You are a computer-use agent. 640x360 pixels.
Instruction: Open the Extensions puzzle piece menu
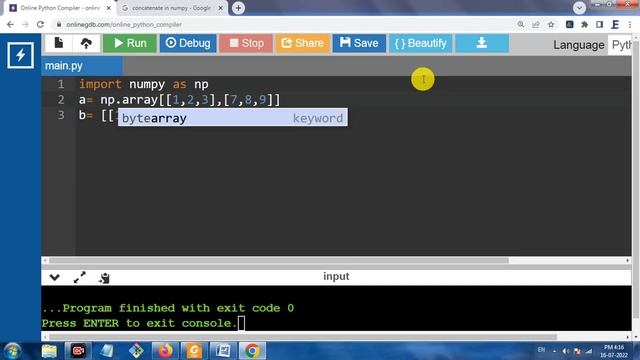[584, 24]
